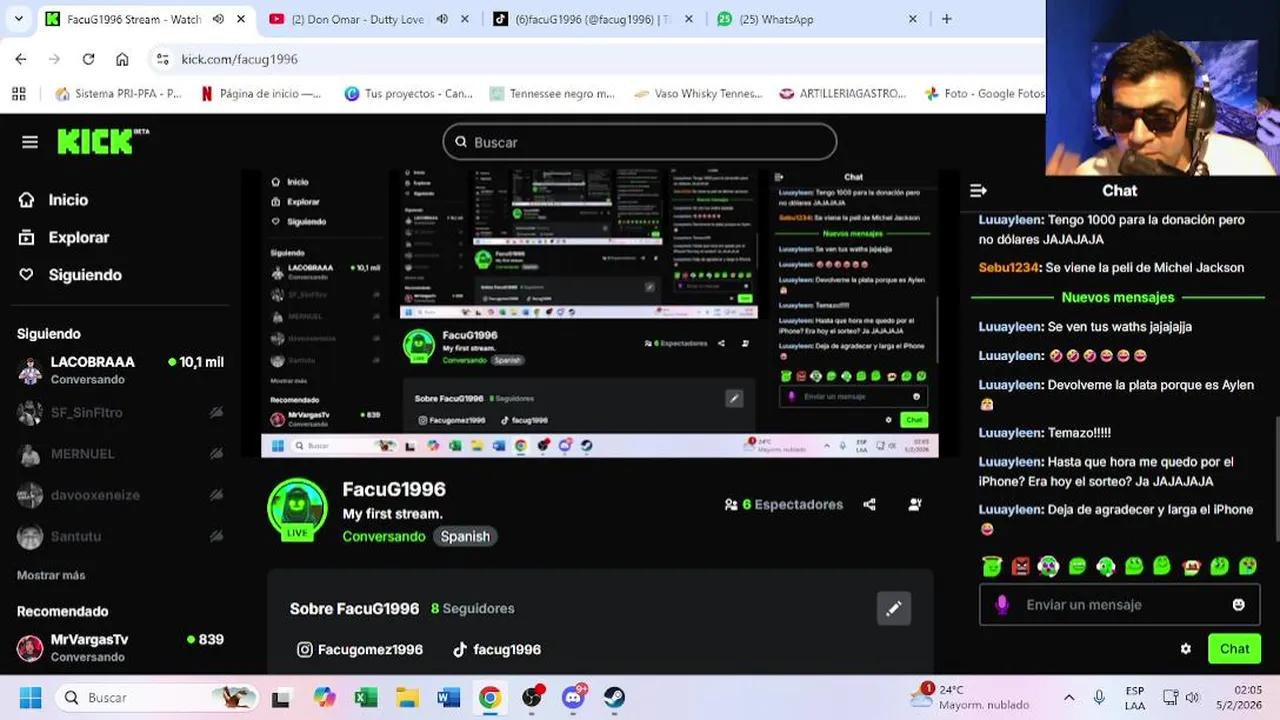This screenshot has width=1280, height=720.
Task: Open Facugomez1996 Instagram link
Action: (360, 650)
